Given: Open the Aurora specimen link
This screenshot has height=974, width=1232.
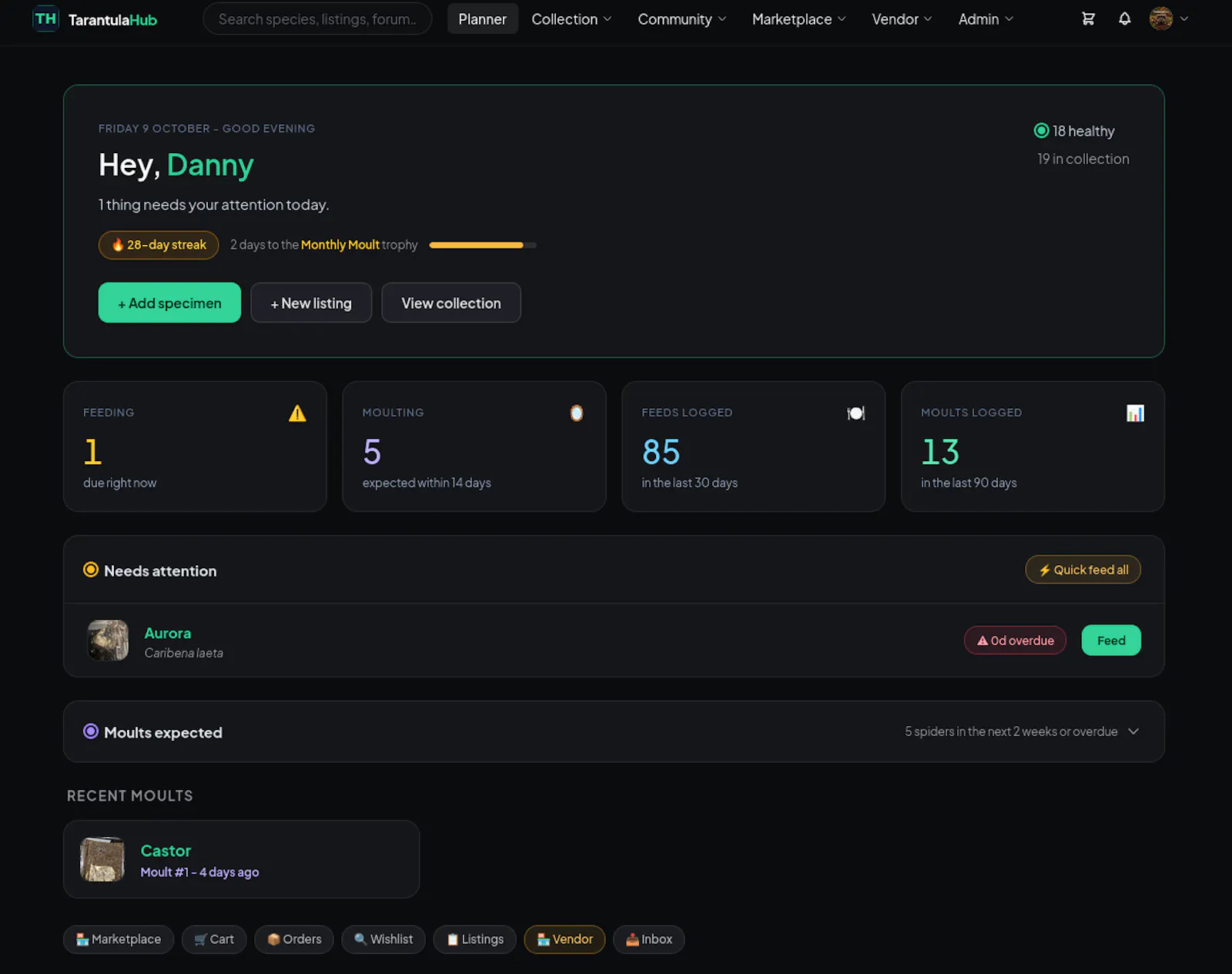Looking at the screenshot, I should 168,633.
